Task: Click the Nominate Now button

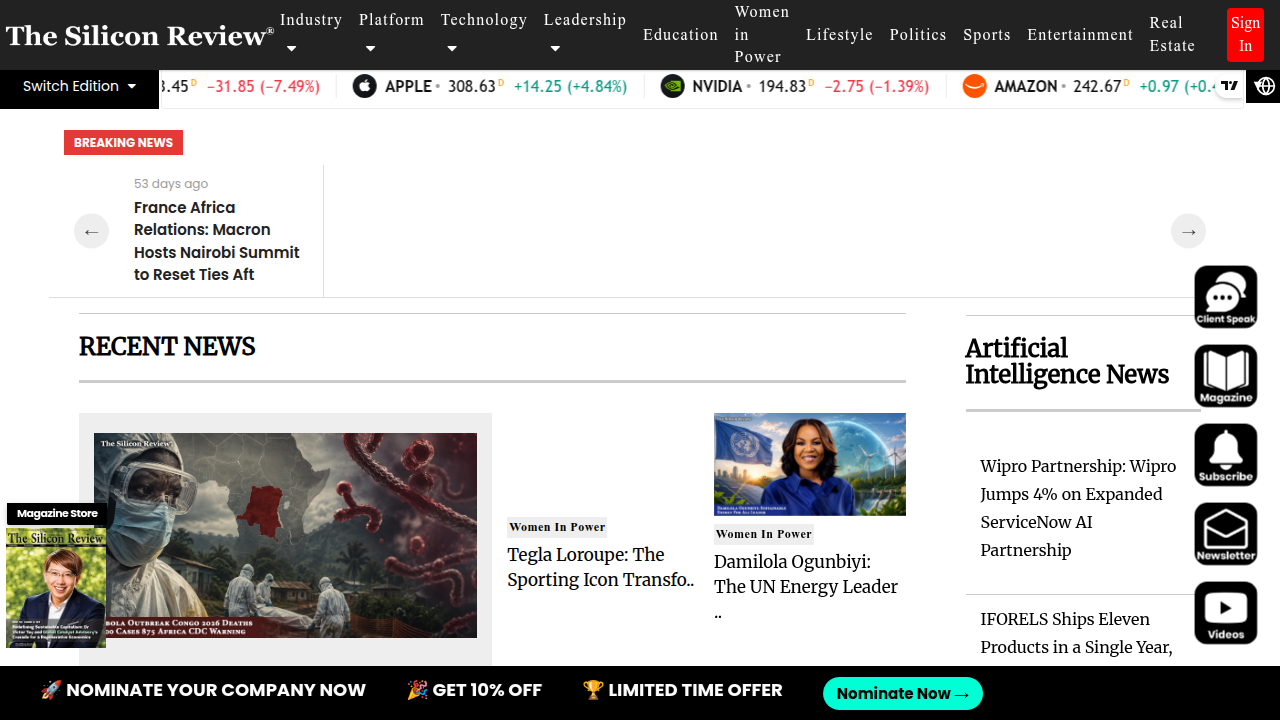Action: (903, 693)
